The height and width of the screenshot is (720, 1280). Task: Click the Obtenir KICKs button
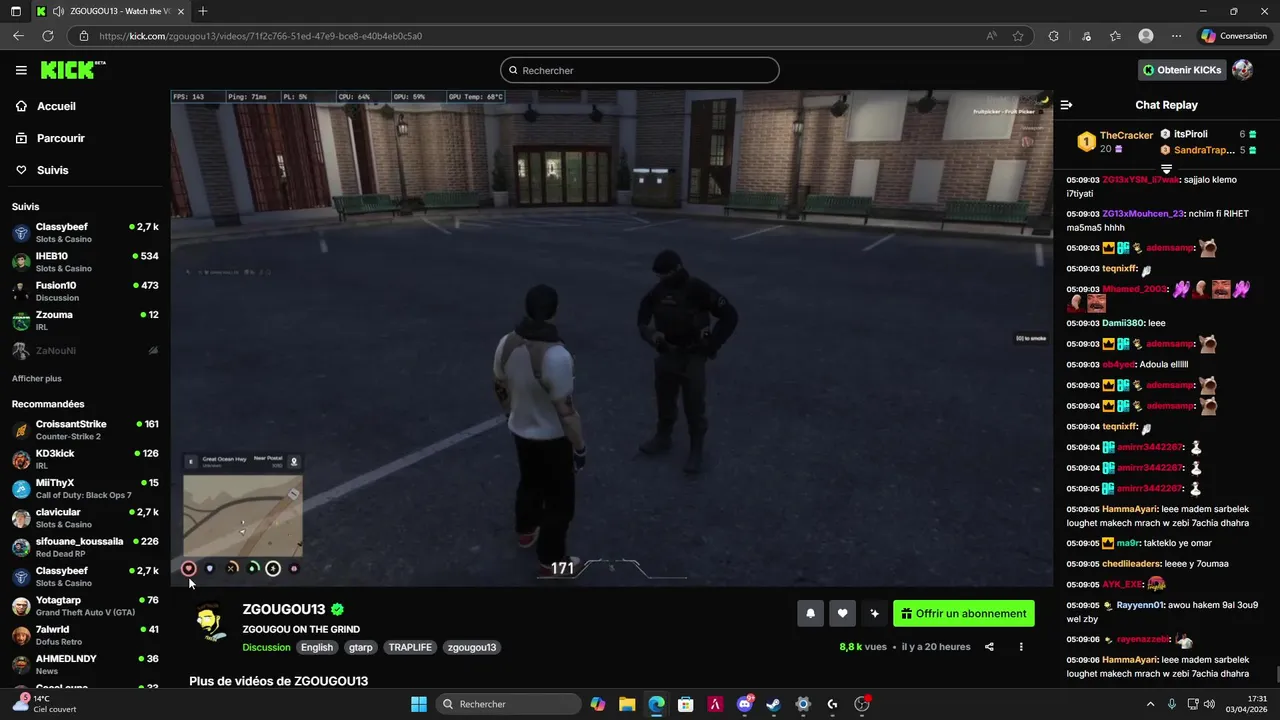(1183, 70)
